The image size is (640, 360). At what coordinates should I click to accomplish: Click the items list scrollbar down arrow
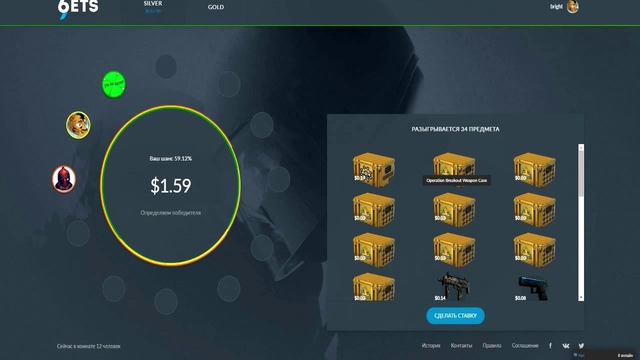pos(581,298)
